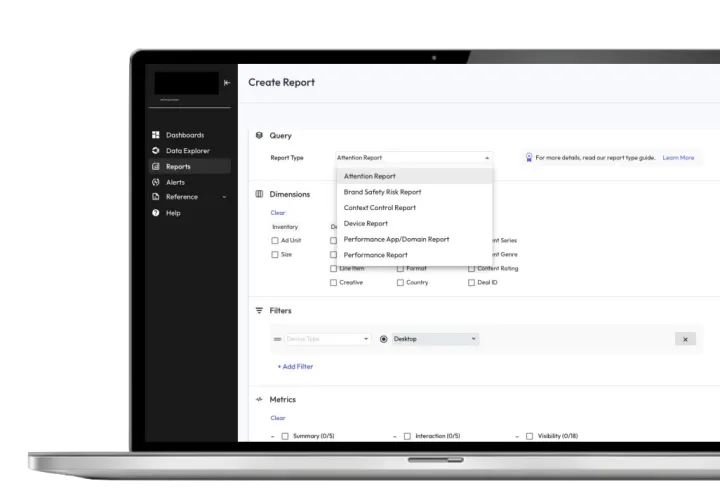Screen dimensions: 720x493
Task: Collapse the Interaction metrics group
Action: 395,437
